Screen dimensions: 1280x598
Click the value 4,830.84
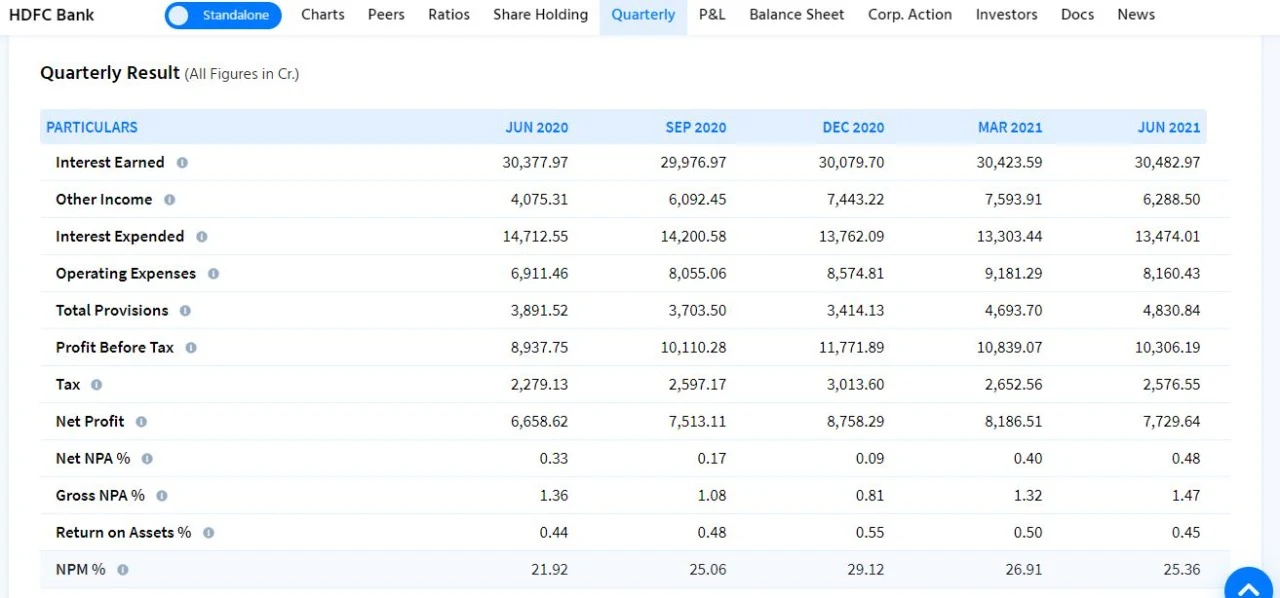click(1171, 311)
